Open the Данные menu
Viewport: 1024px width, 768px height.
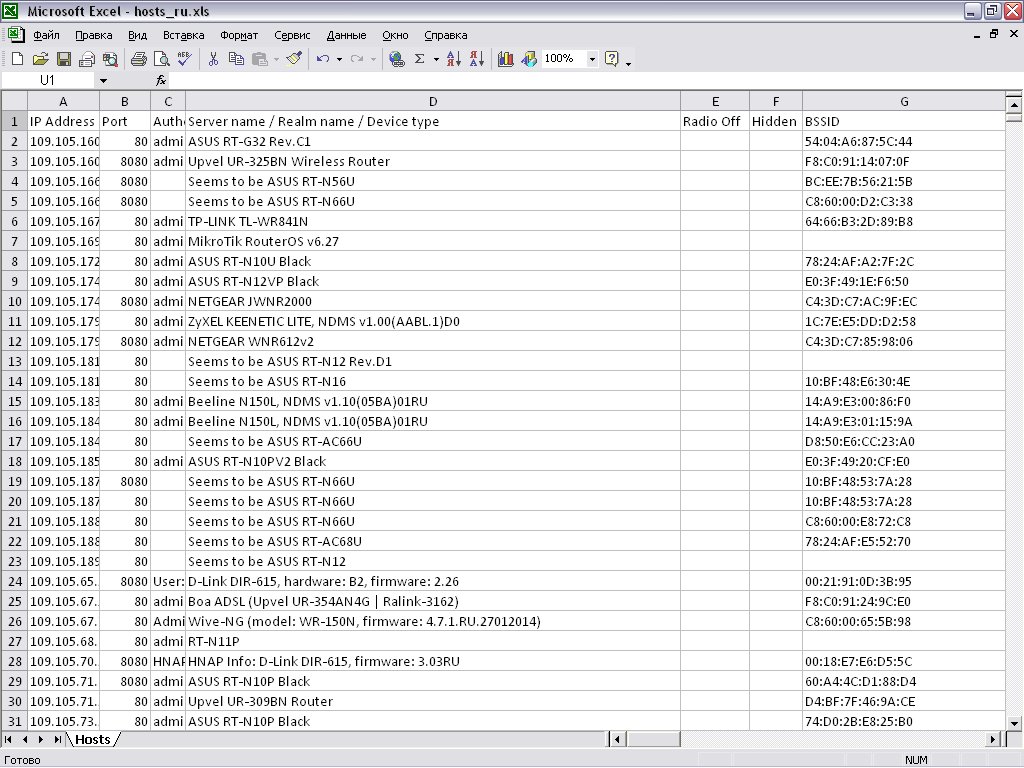[x=346, y=35]
